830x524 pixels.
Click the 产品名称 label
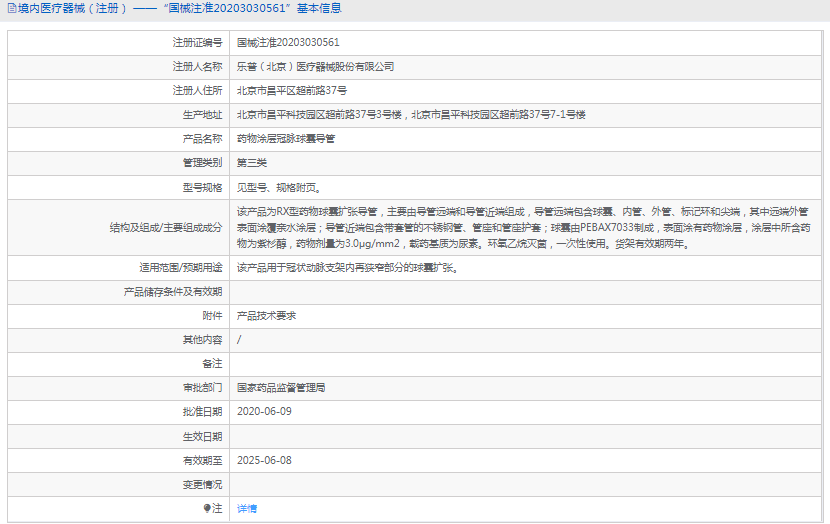(x=202, y=139)
